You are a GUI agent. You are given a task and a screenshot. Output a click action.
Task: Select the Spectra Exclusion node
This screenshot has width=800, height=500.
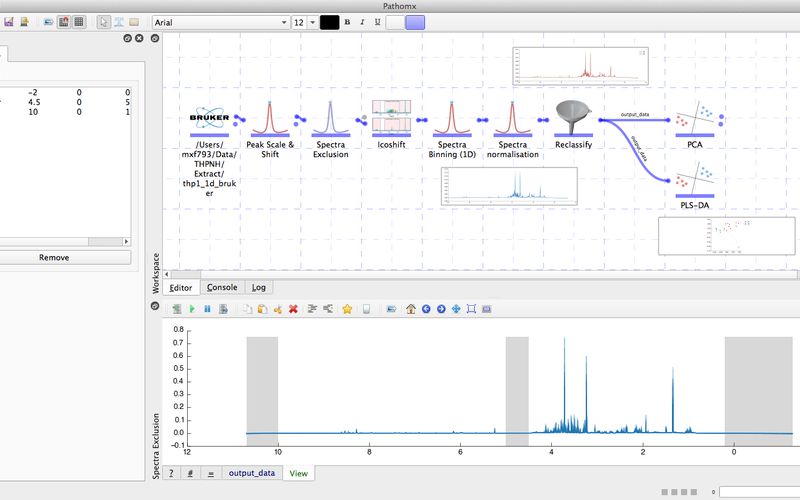click(331, 119)
